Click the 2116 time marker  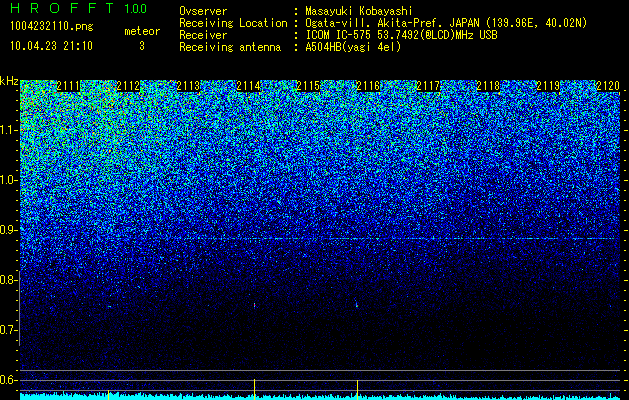[x=368, y=86]
